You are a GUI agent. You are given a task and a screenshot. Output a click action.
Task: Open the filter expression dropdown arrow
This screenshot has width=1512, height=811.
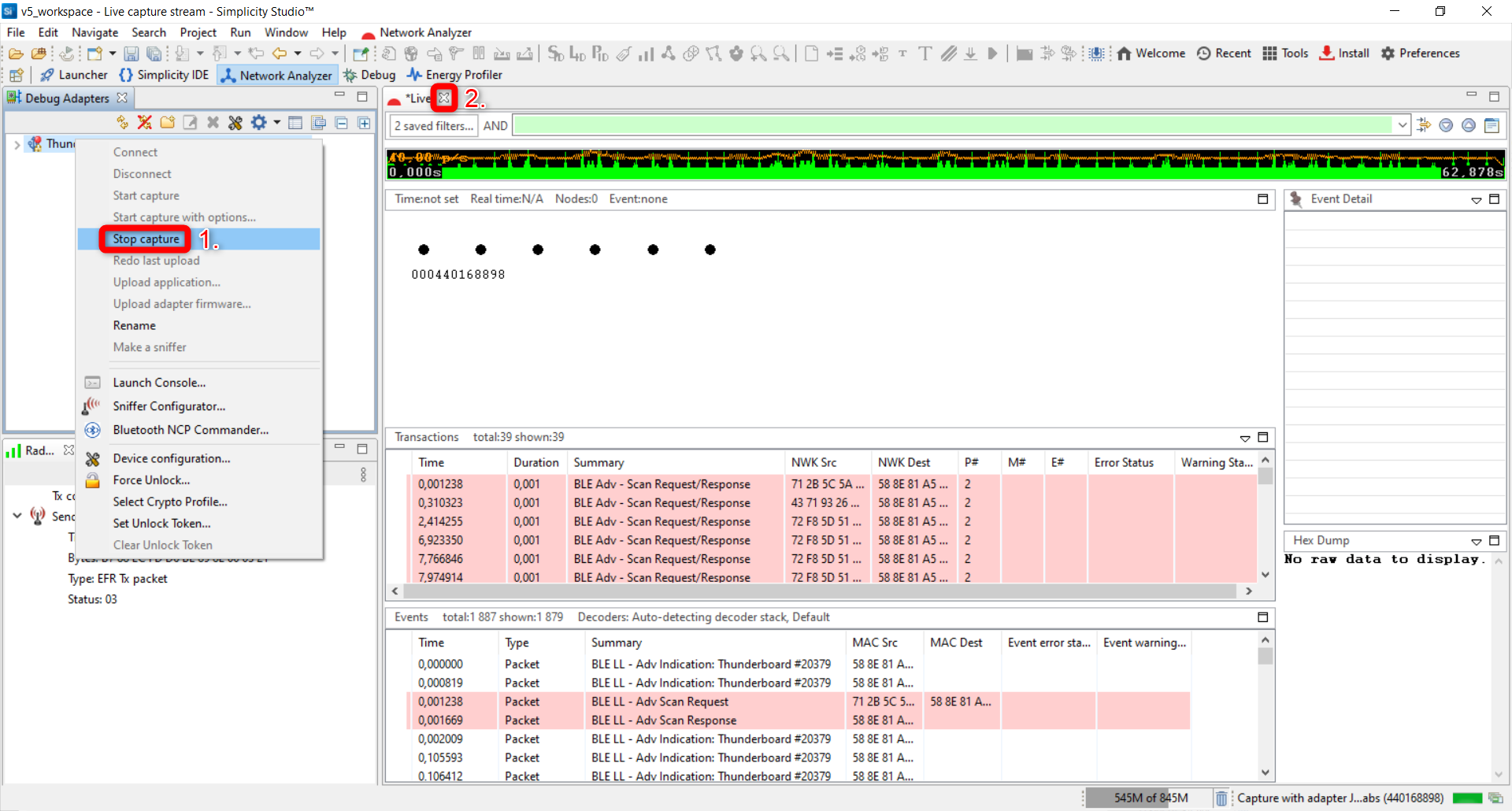1403,125
